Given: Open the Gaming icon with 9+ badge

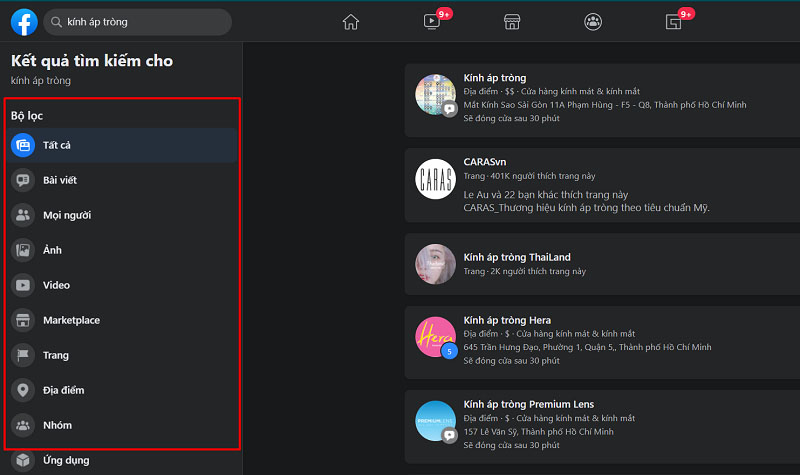Looking at the screenshot, I should (x=674, y=22).
